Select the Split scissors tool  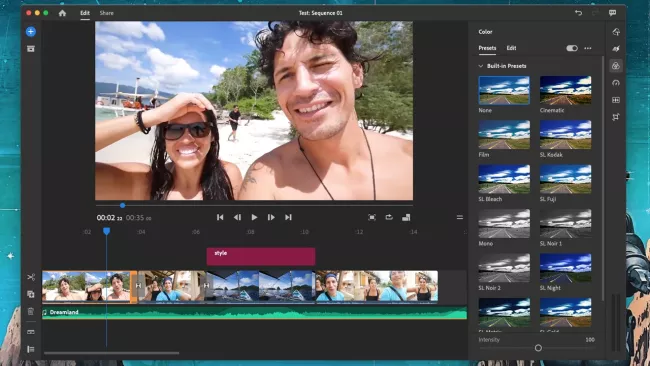(x=31, y=277)
